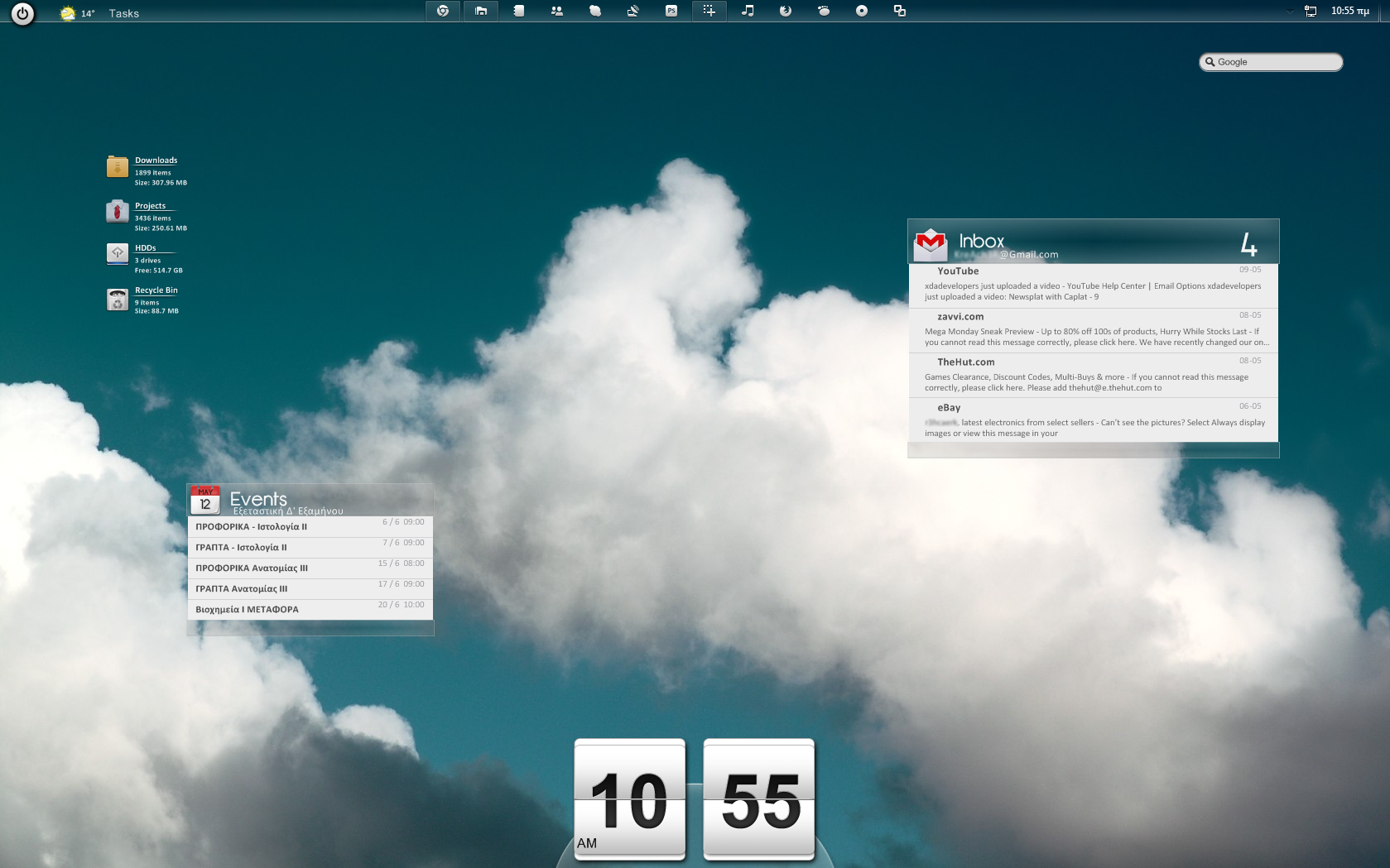Click the Gmail envelope icon
This screenshot has width=1390, height=868.
[x=931, y=244]
